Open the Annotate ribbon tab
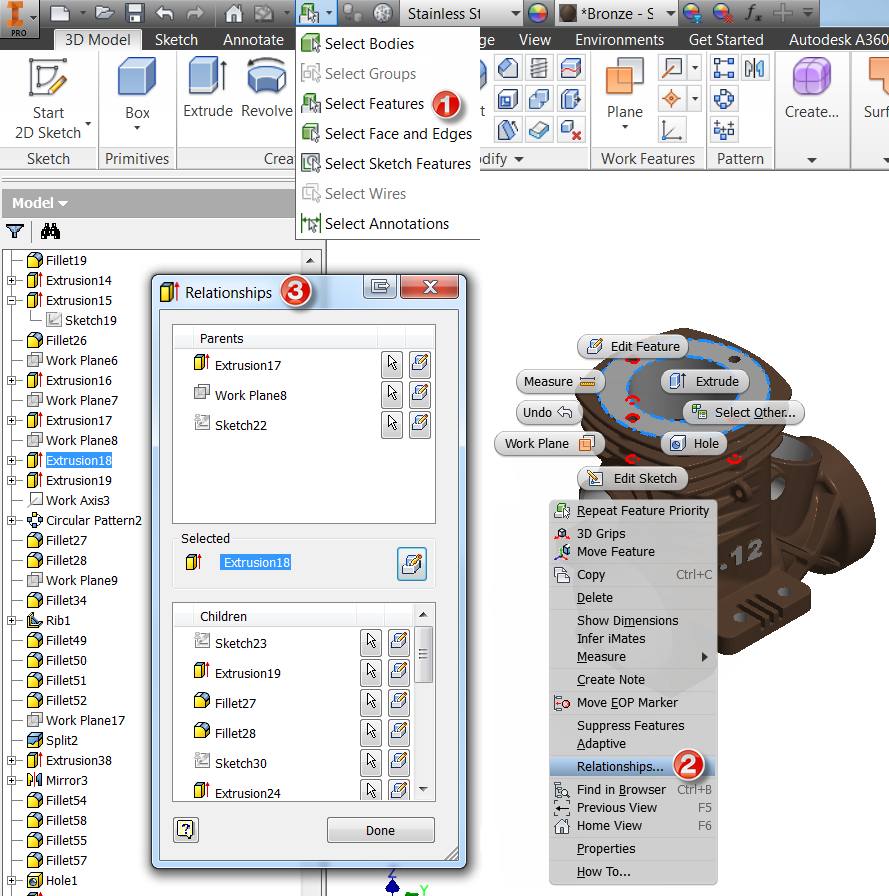 click(x=253, y=39)
